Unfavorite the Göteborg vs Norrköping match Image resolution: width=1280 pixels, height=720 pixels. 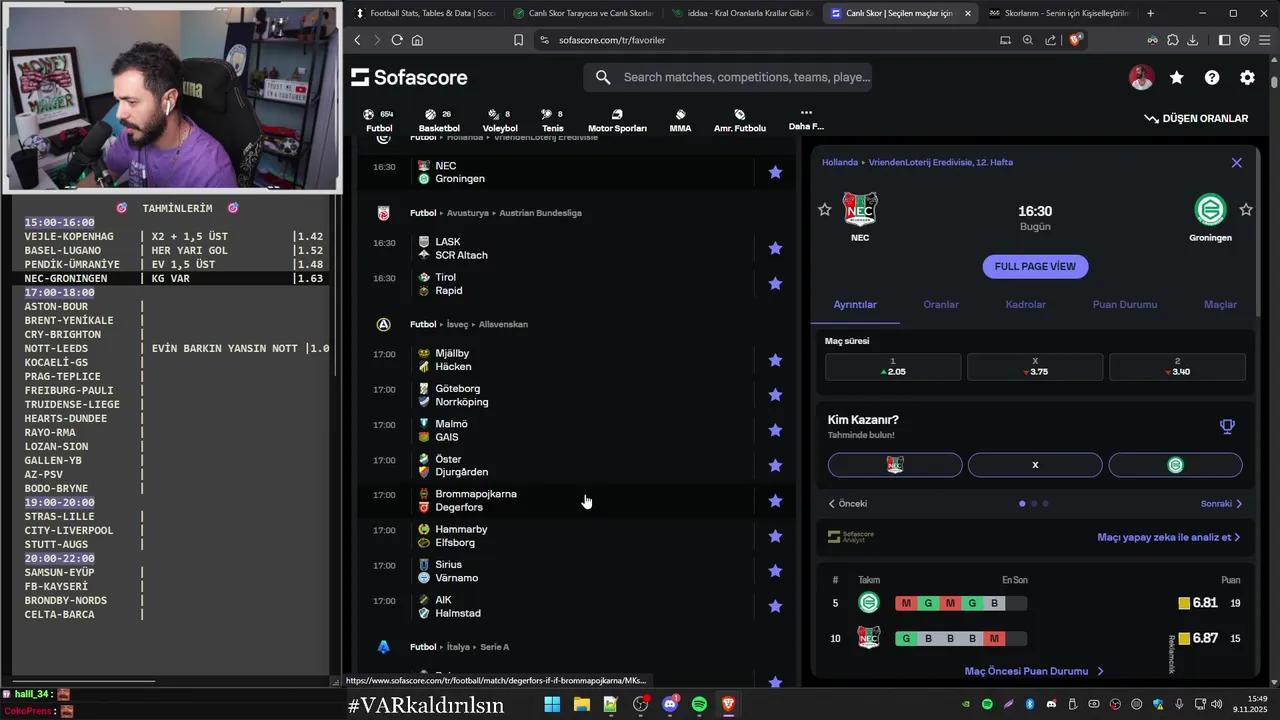(775, 395)
